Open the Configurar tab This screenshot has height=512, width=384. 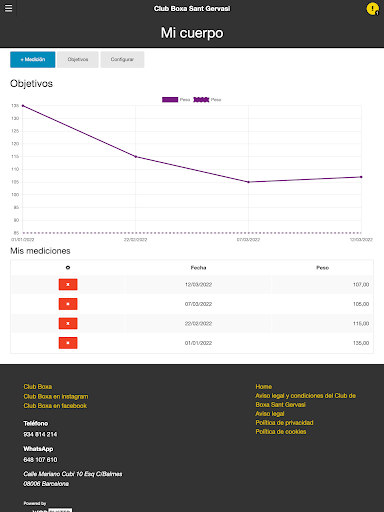click(122, 60)
